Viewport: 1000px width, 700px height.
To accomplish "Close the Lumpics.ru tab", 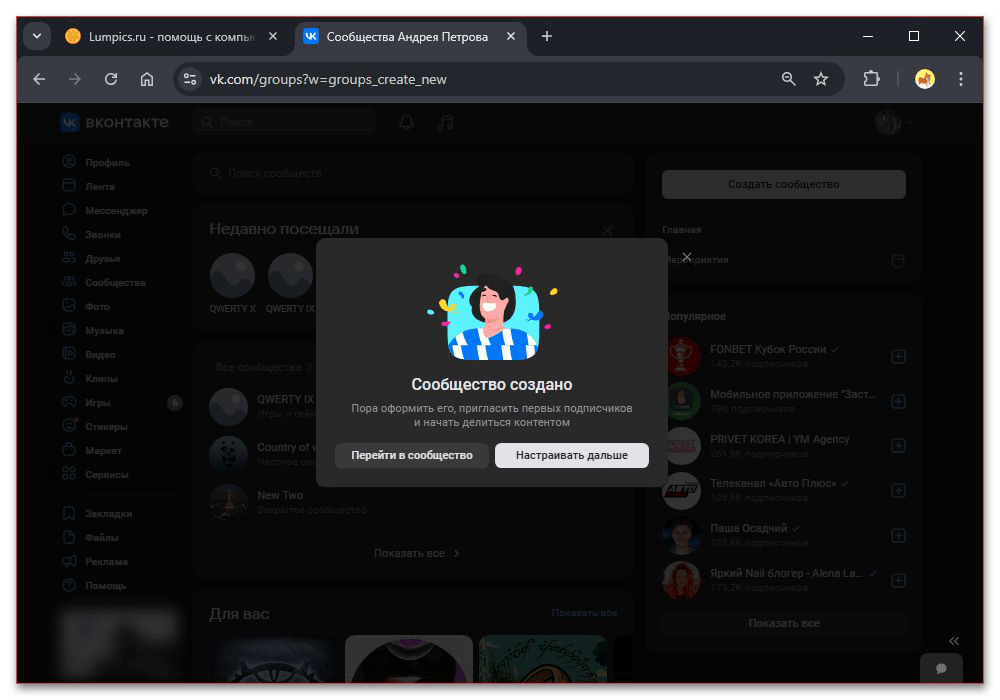I will point(273,36).
